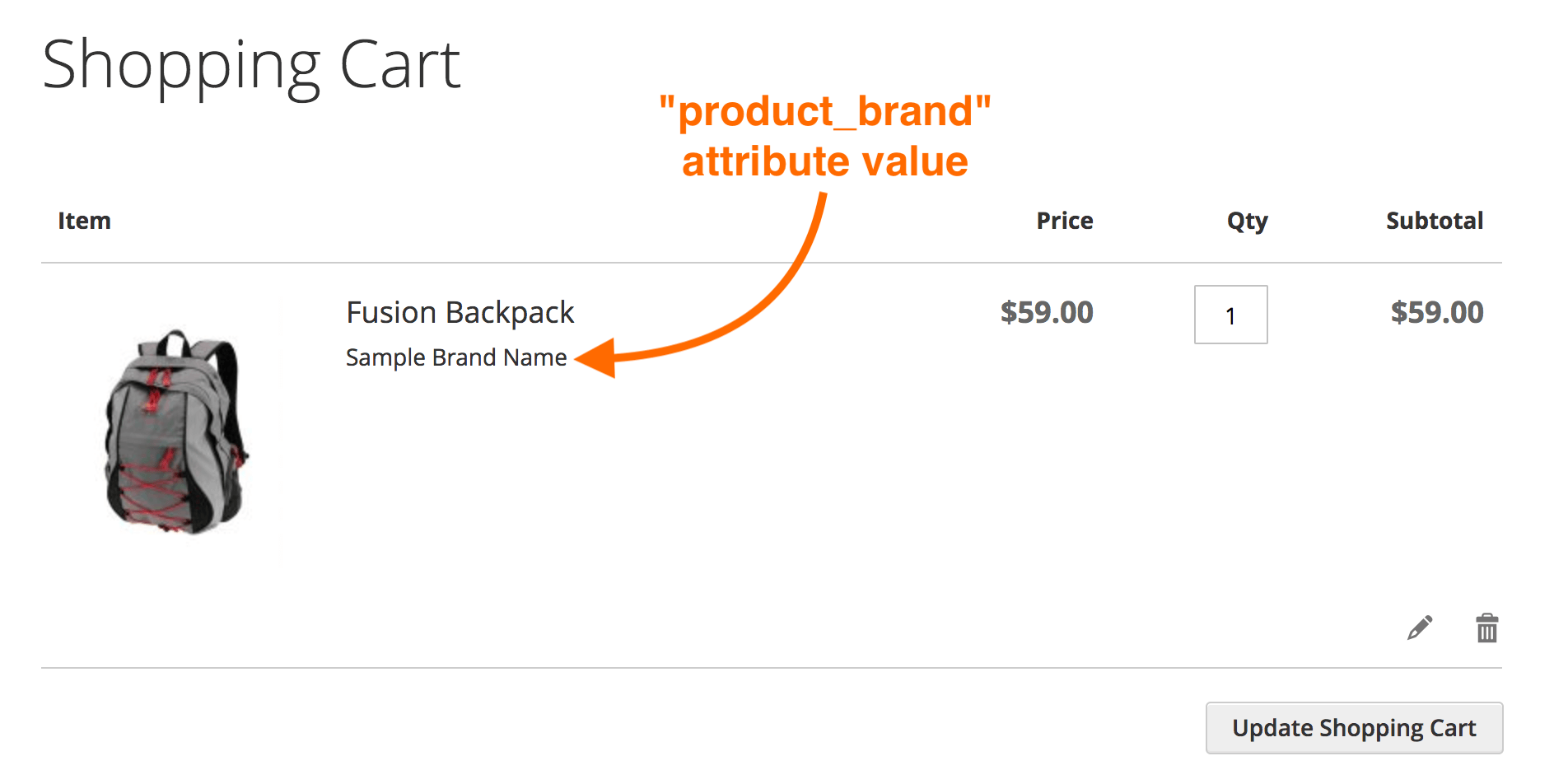Click the pencil edit item icon

(x=1420, y=628)
